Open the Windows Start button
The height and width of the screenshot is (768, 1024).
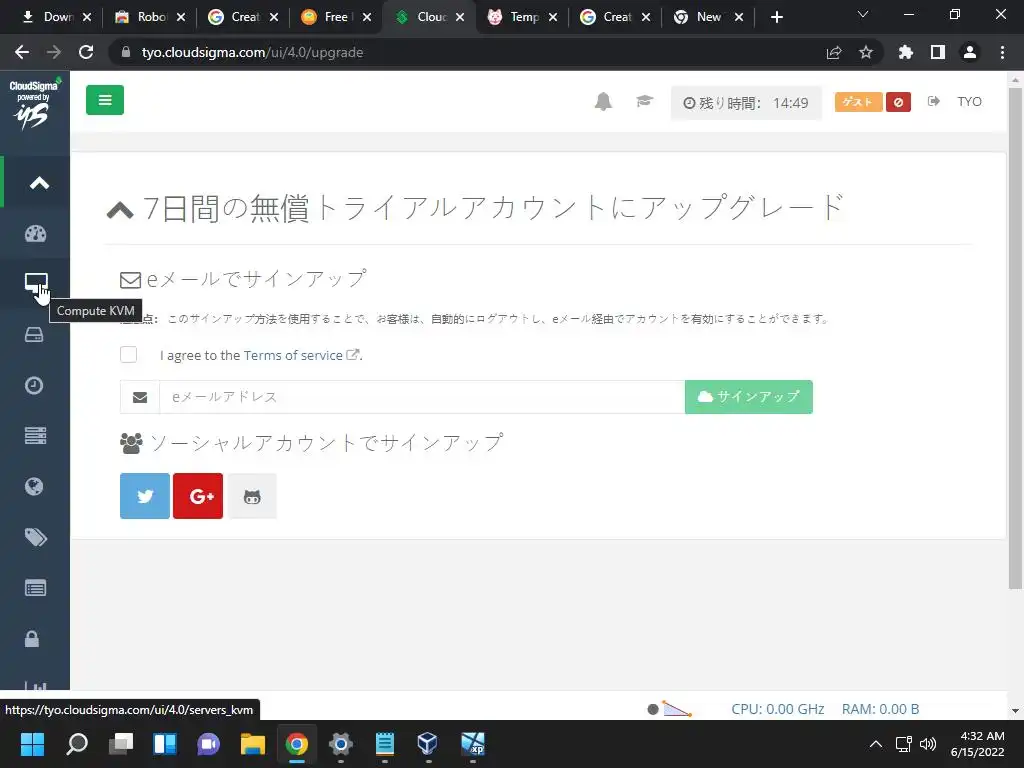[x=32, y=743]
